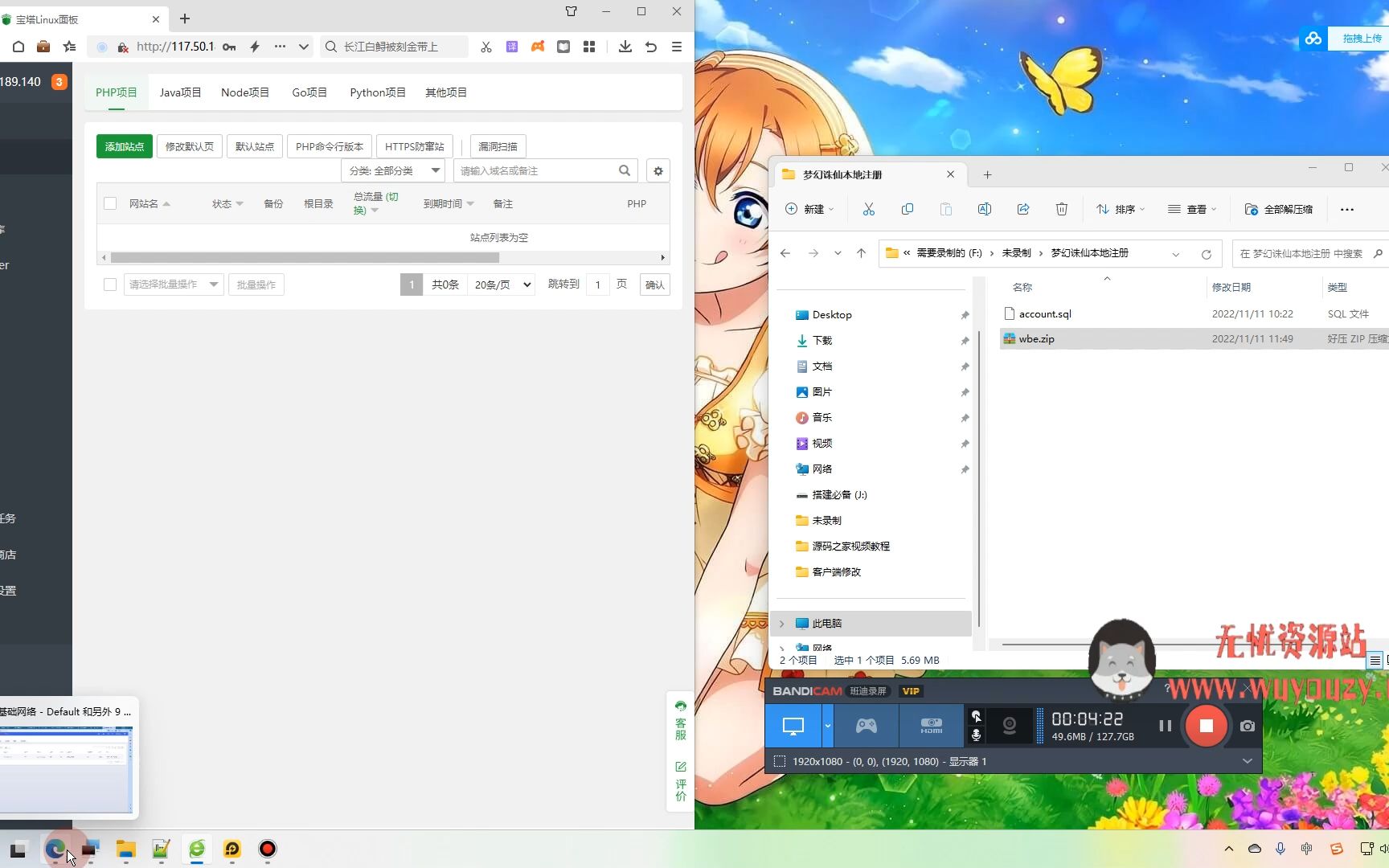Click the search magnifier in domain field
Screen dimensions: 1389x868
625,170
